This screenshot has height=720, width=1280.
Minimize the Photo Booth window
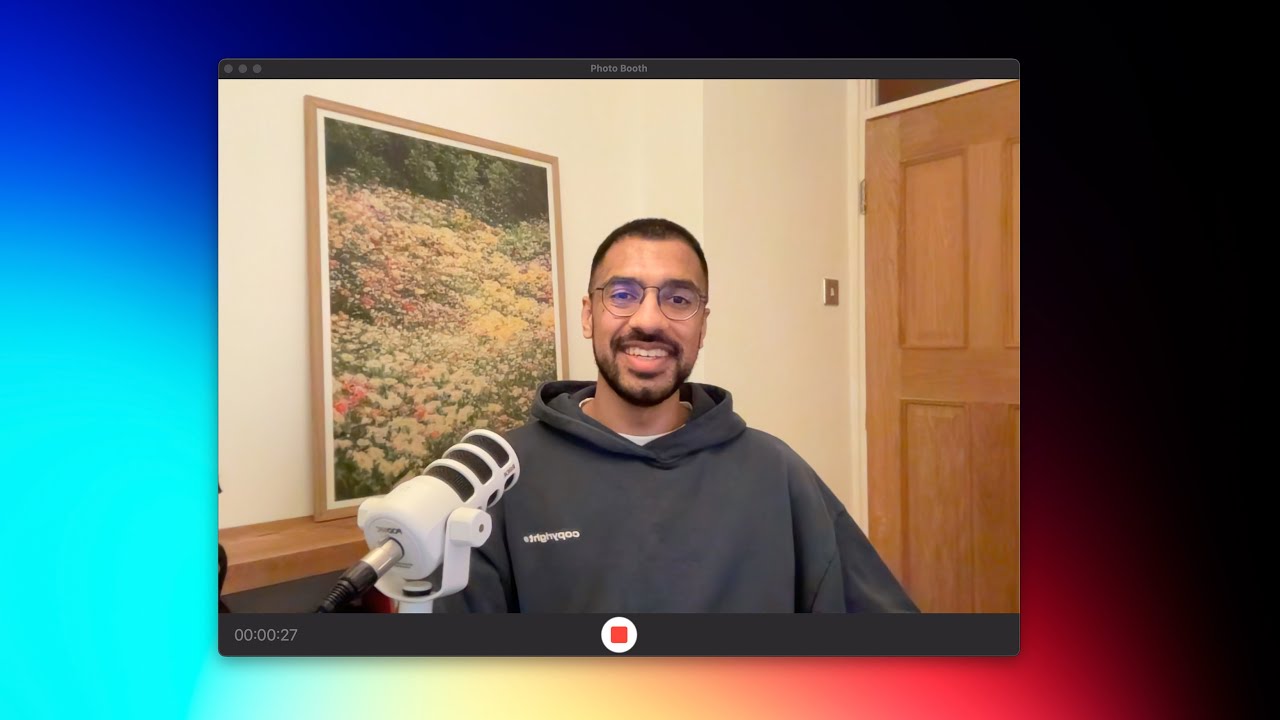tap(243, 69)
